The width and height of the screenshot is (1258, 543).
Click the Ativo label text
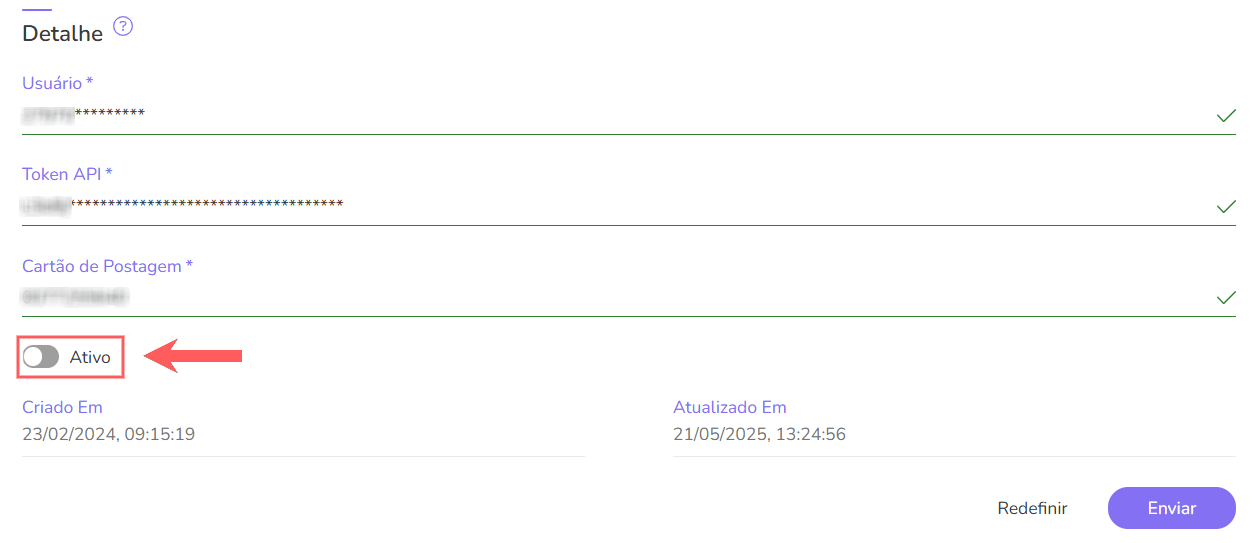90,357
